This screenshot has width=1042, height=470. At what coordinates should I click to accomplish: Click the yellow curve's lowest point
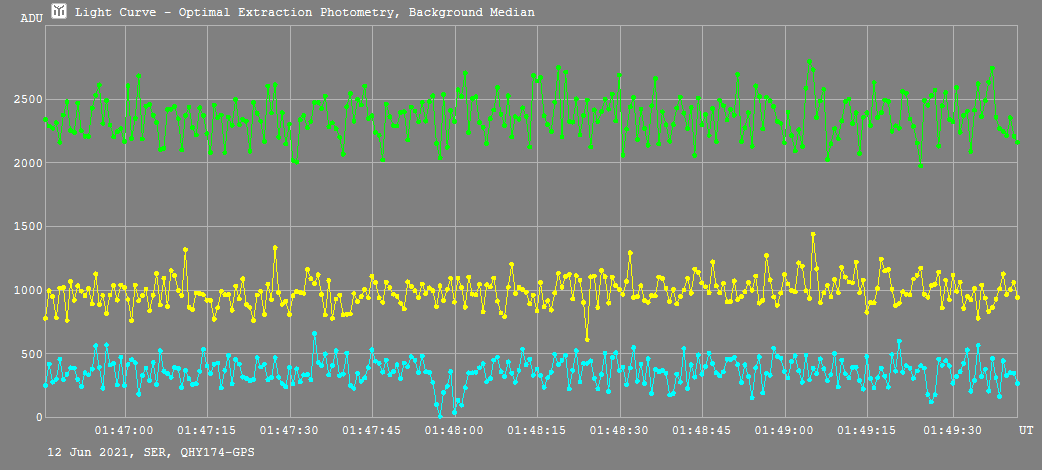pyautogui.click(x=587, y=339)
